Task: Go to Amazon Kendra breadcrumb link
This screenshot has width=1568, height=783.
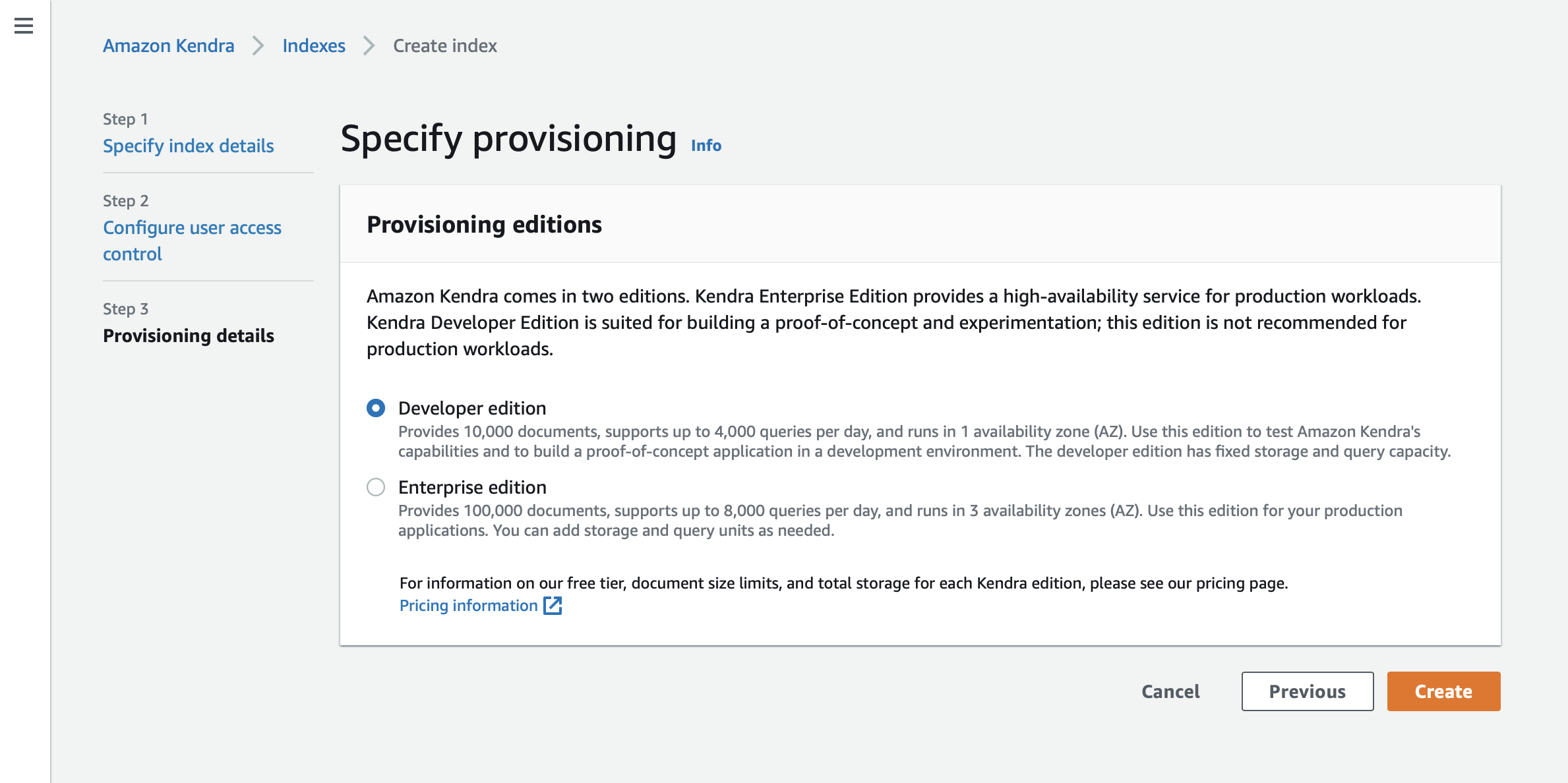Action: [x=169, y=46]
